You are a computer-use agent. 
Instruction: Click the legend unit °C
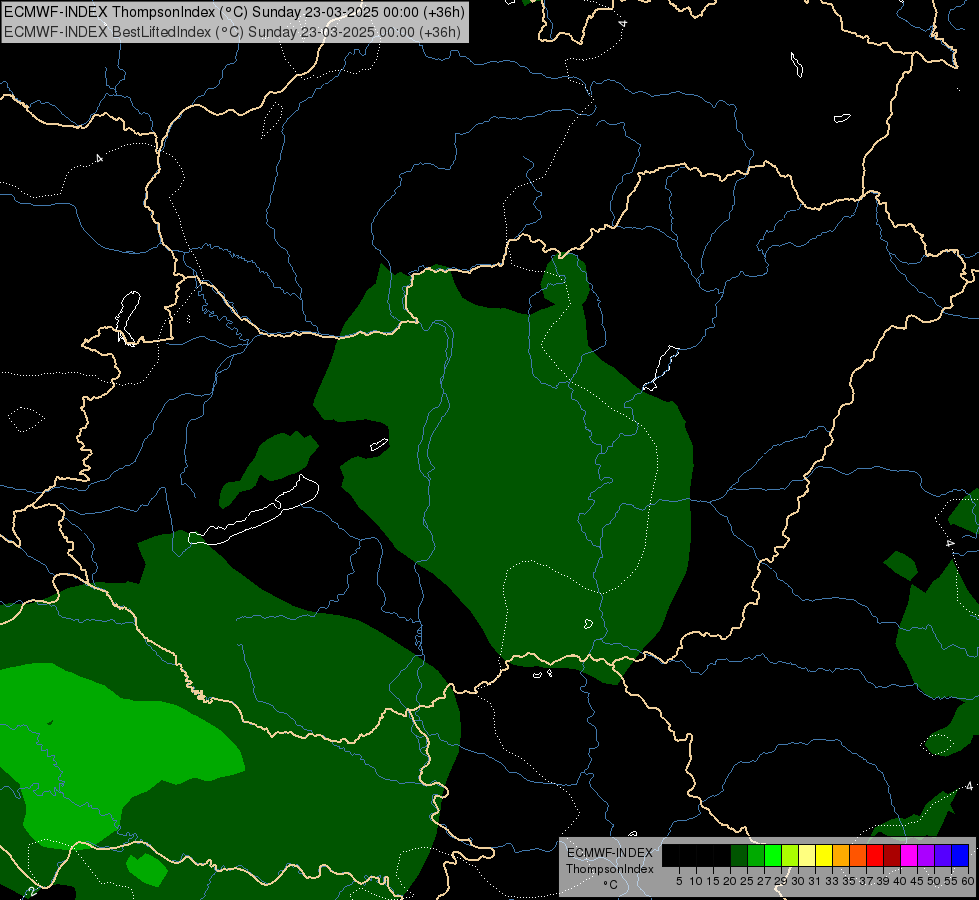pos(611,885)
